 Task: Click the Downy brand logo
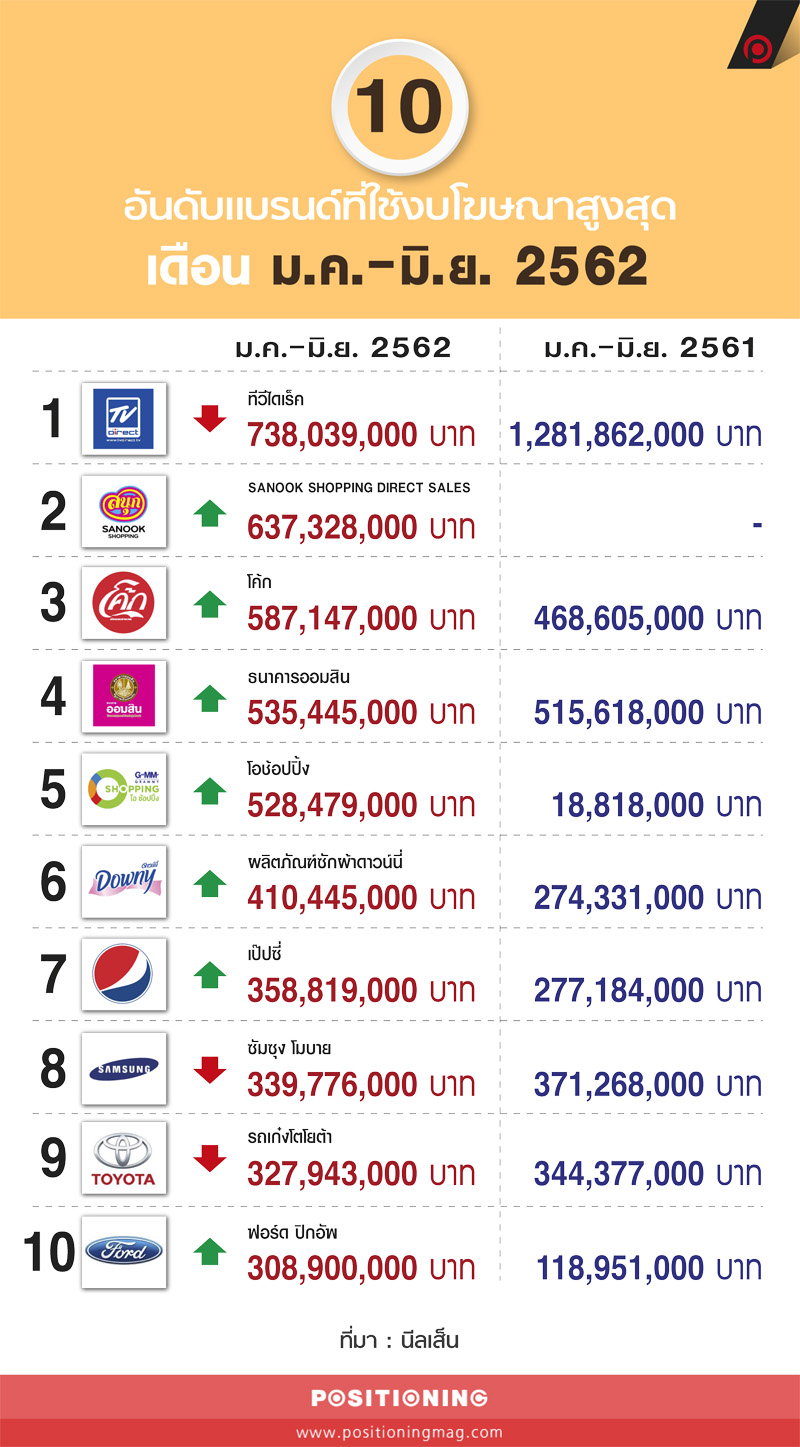coord(123,882)
